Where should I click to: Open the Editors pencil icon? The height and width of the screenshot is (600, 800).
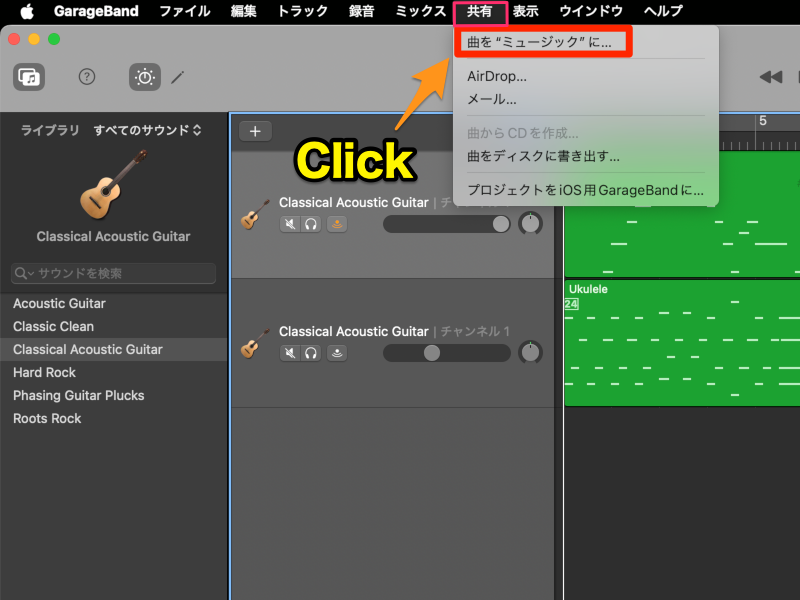coord(178,77)
